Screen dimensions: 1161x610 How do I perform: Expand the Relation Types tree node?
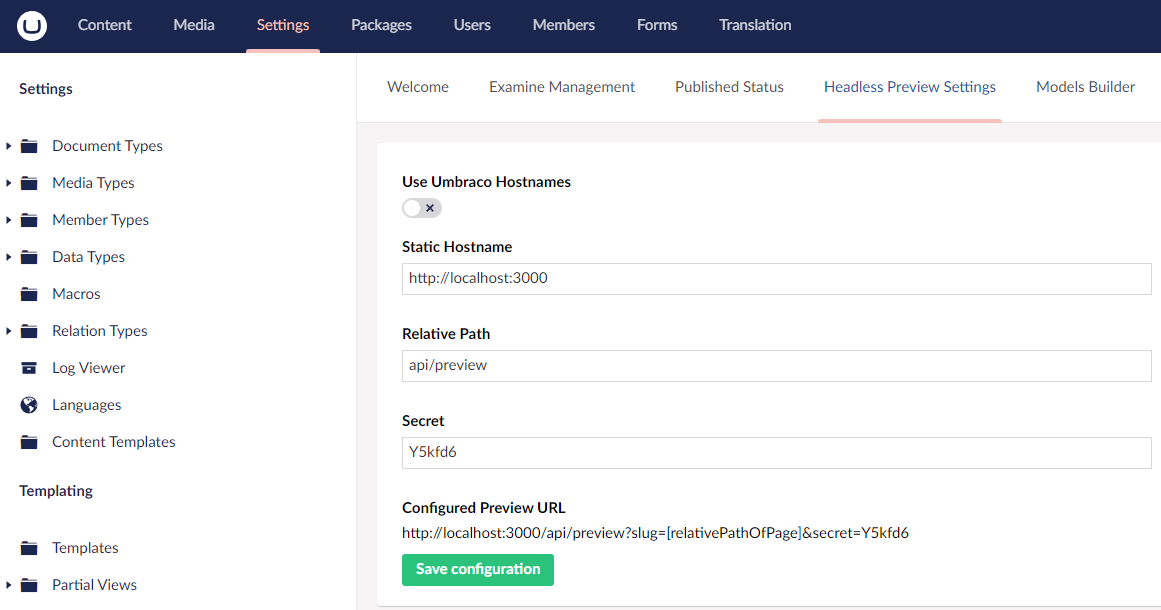click(8, 331)
